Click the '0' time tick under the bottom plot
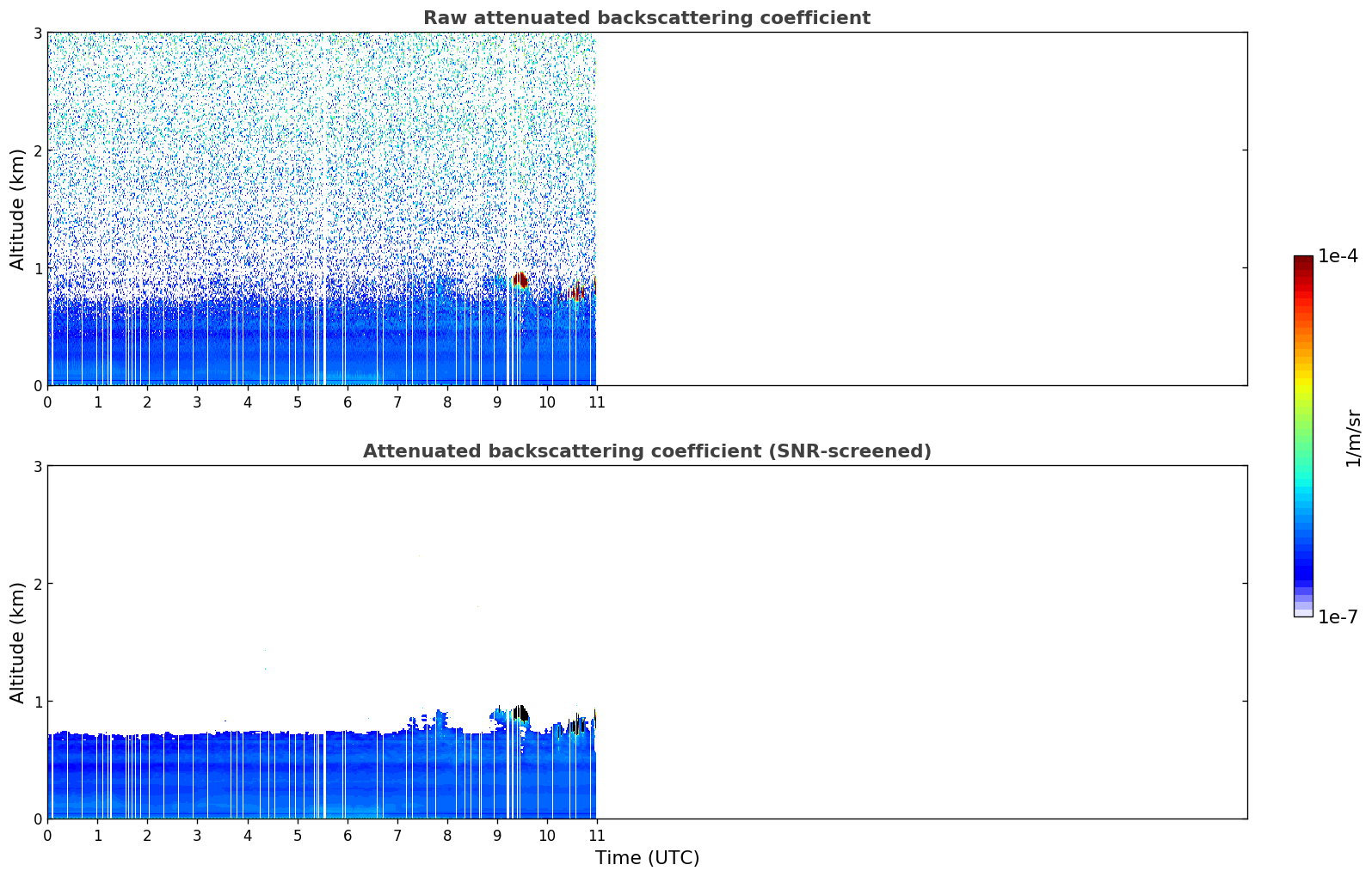This screenshot has width=1372, height=877. [x=47, y=836]
